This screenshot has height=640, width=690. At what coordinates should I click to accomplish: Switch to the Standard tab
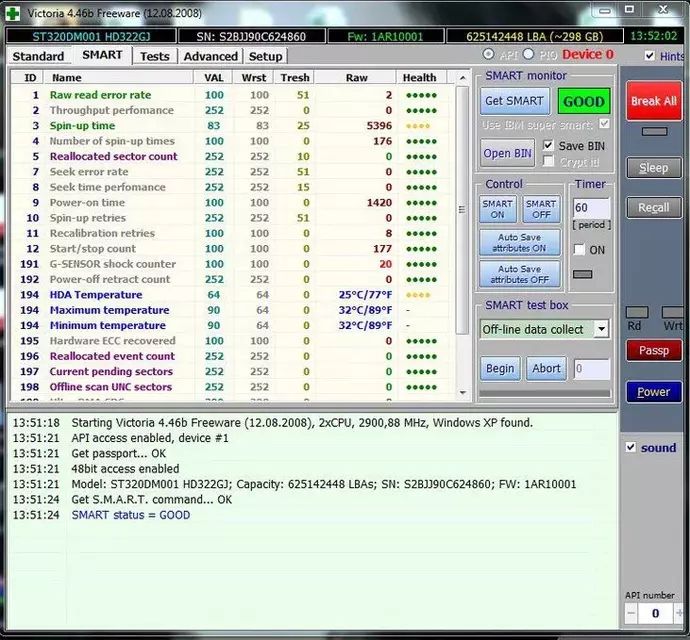(38, 56)
